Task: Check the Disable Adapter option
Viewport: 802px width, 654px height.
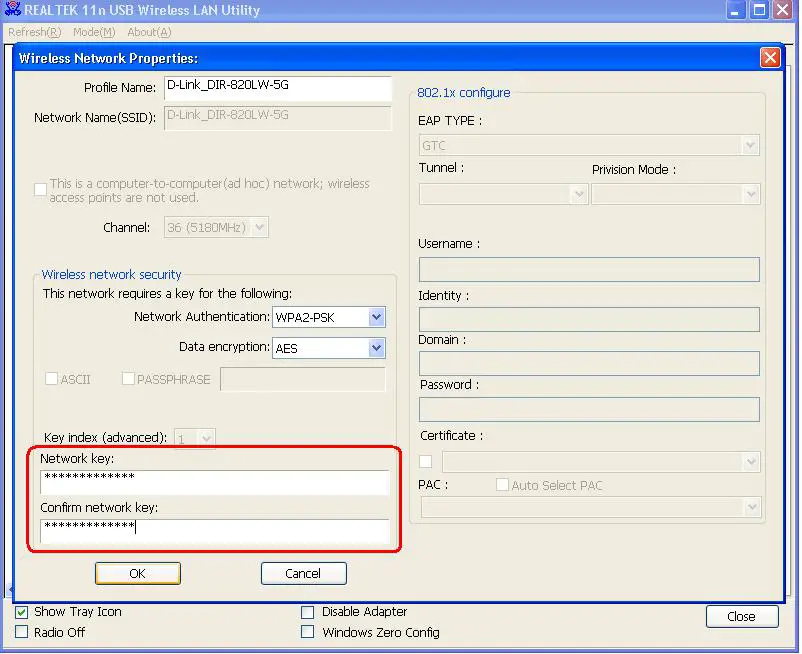Action: [x=308, y=612]
